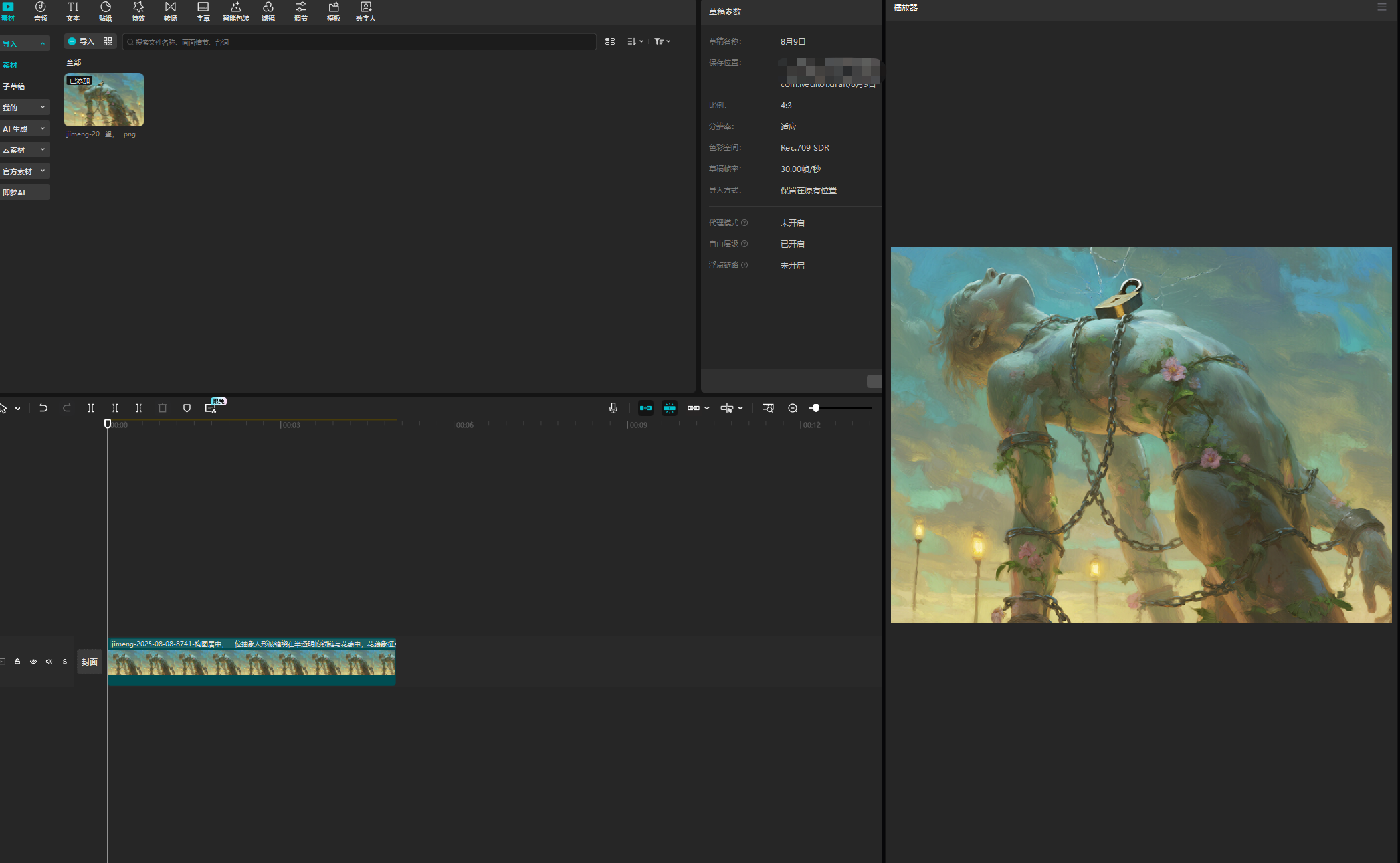Viewport: 1400px width, 863px height.
Task: Toggle main track magnet snapping
Action: (646, 408)
